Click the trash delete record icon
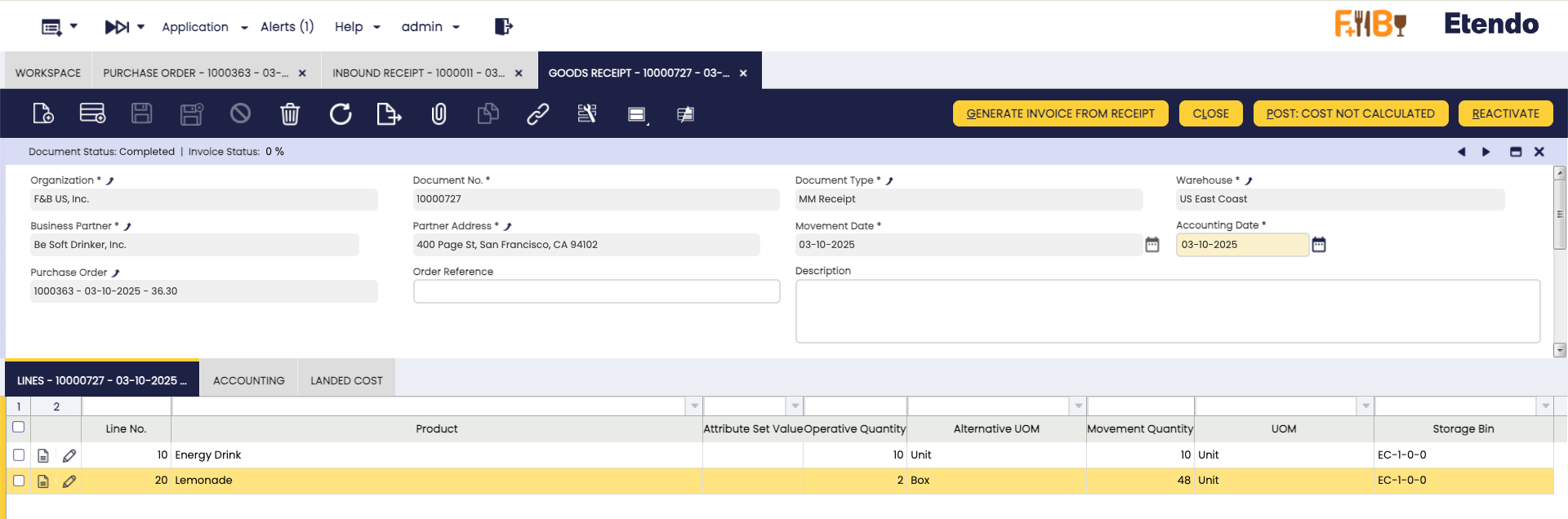 tap(290, 113)
